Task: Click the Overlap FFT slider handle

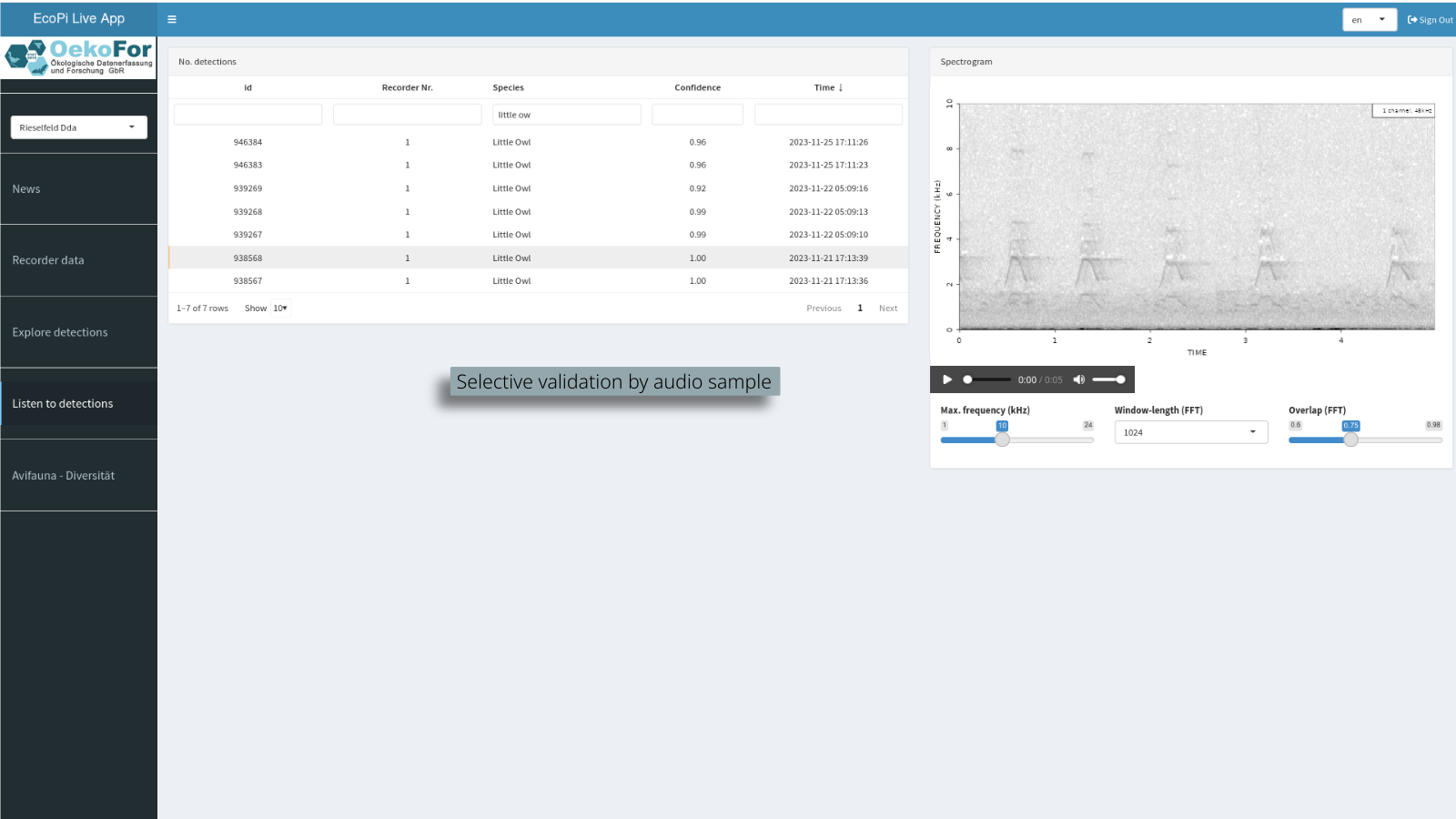Action: [1350, 440]
